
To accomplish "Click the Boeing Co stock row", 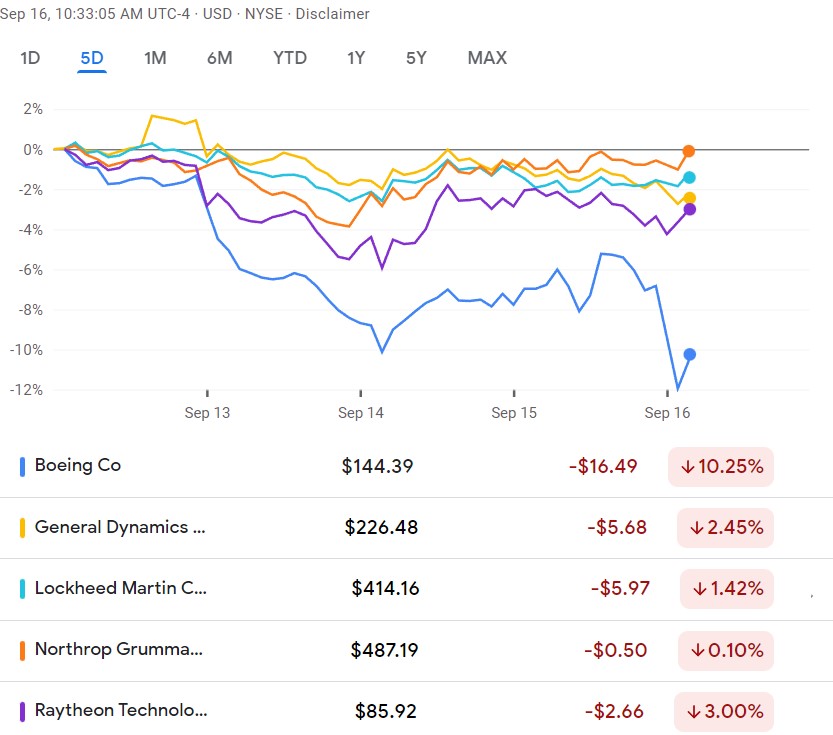I will (x=78, y=466).
